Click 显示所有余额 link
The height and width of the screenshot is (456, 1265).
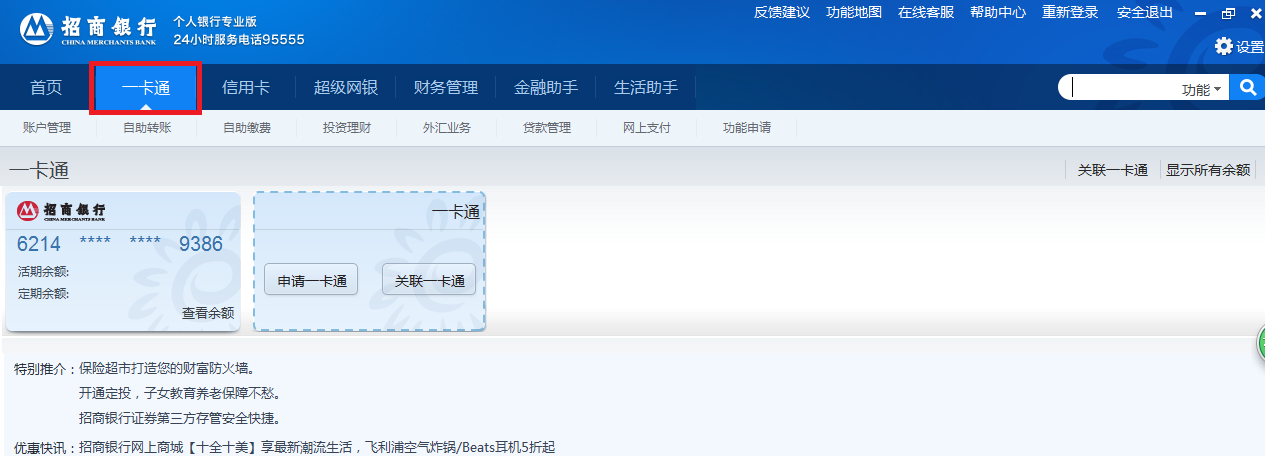(x=1208, y=170)
